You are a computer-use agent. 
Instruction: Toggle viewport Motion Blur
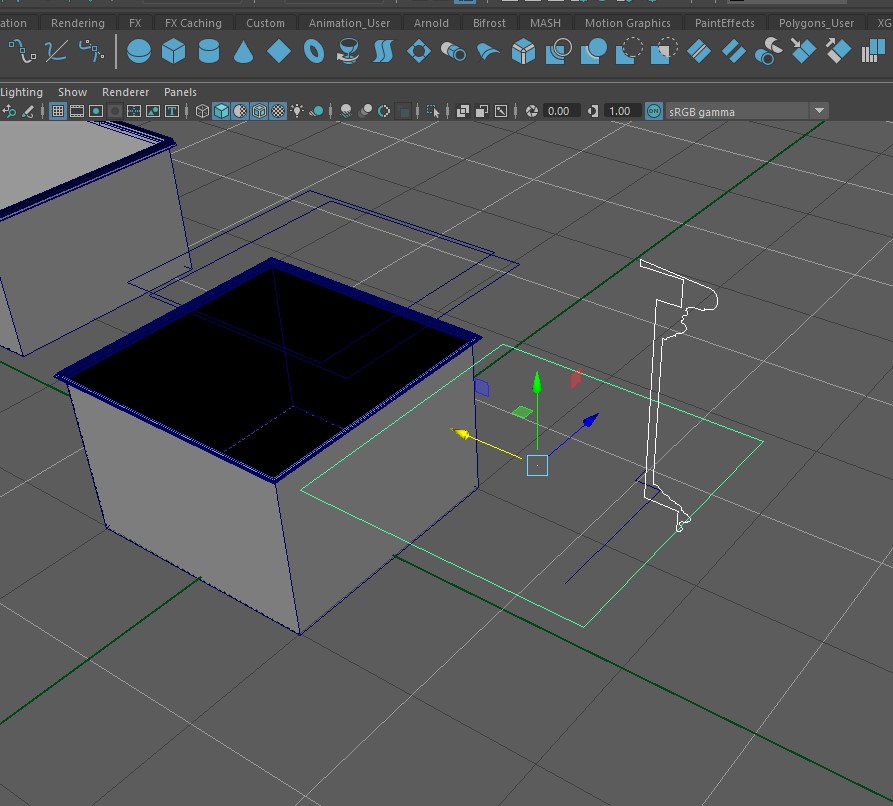click(x=365, y=111)
